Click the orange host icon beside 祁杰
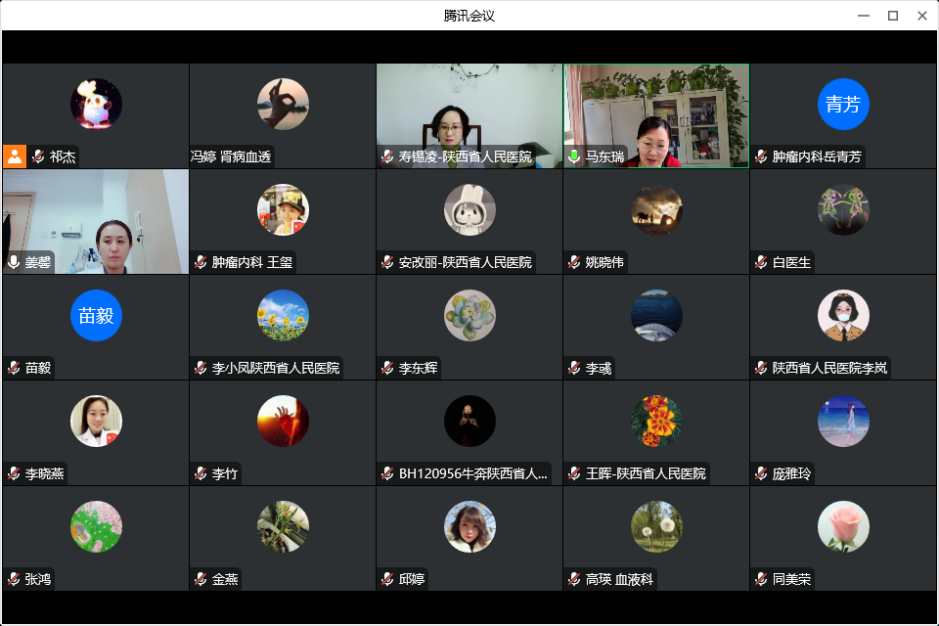This screenshot has height=626, width=939. pos(14,156)
